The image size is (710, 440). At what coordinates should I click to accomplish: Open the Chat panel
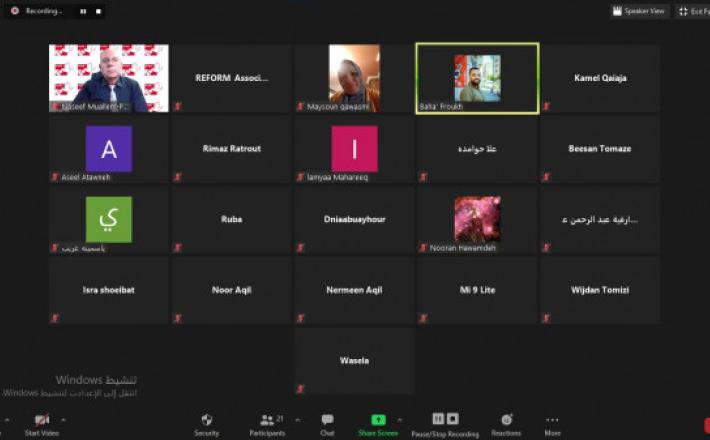click(x=327, y=420)
